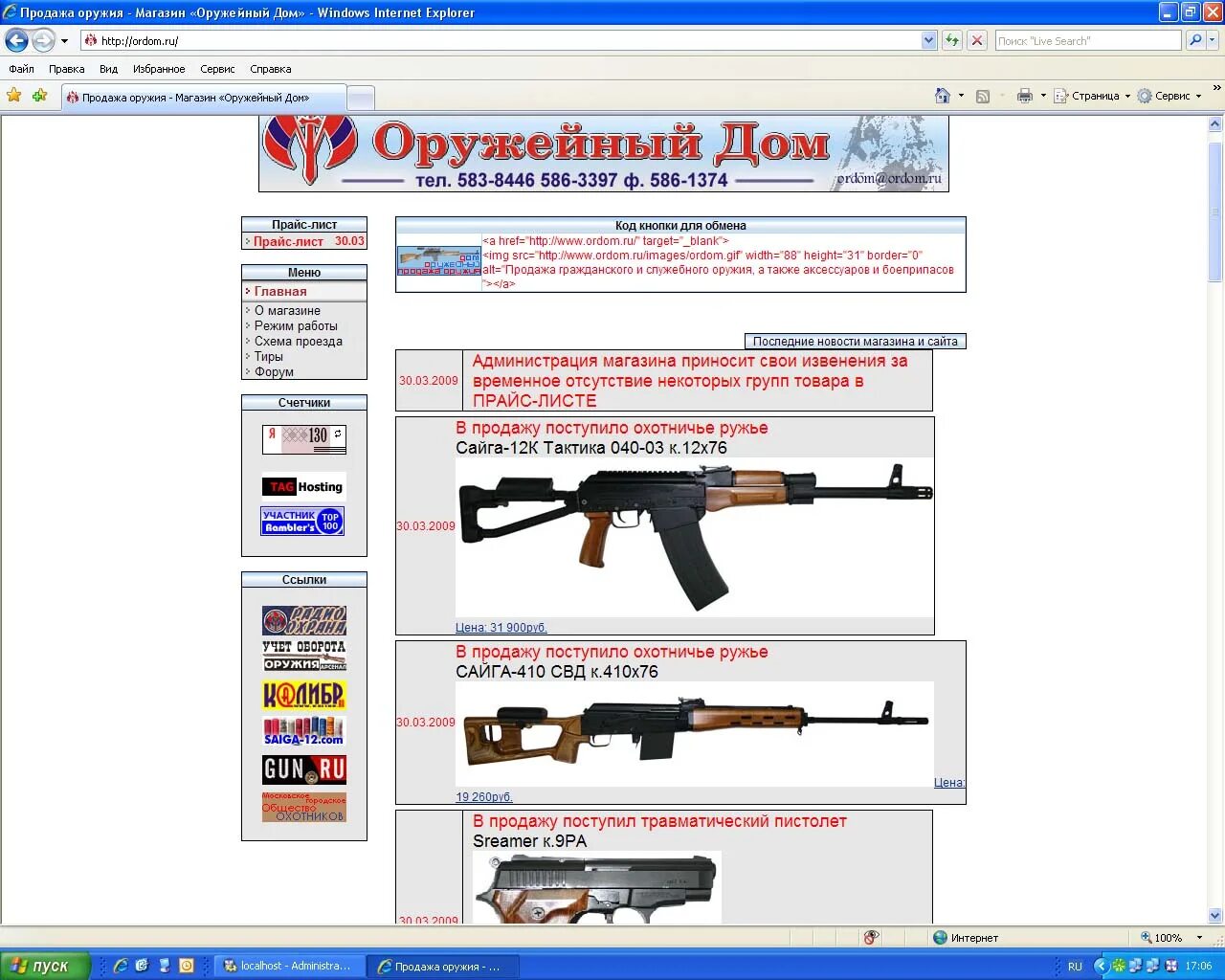
Task: Click the search magnifier button
Action: 1194,40
